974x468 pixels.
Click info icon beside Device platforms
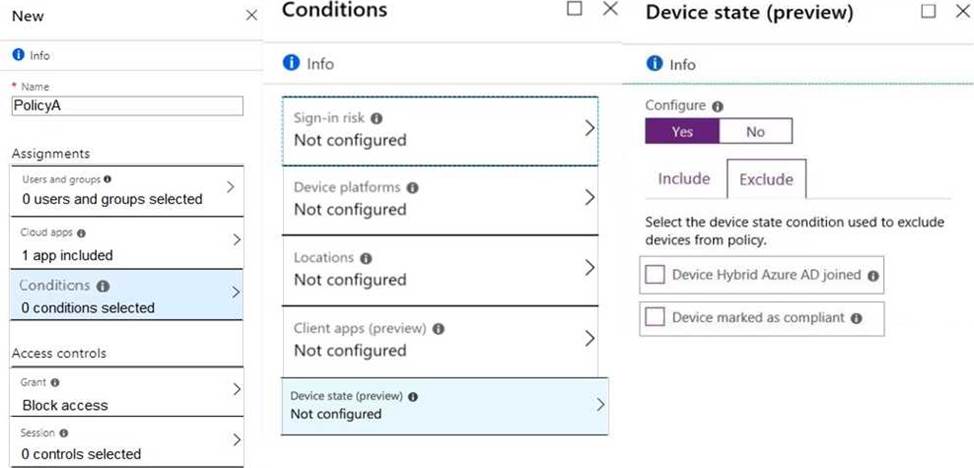pos(412,187)
